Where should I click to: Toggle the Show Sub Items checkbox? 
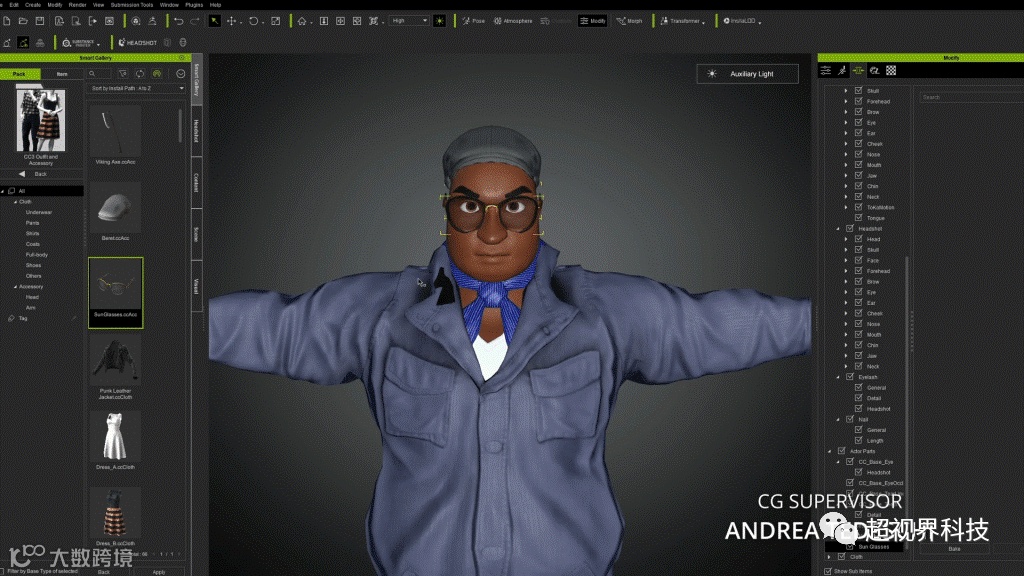point(828,571)
